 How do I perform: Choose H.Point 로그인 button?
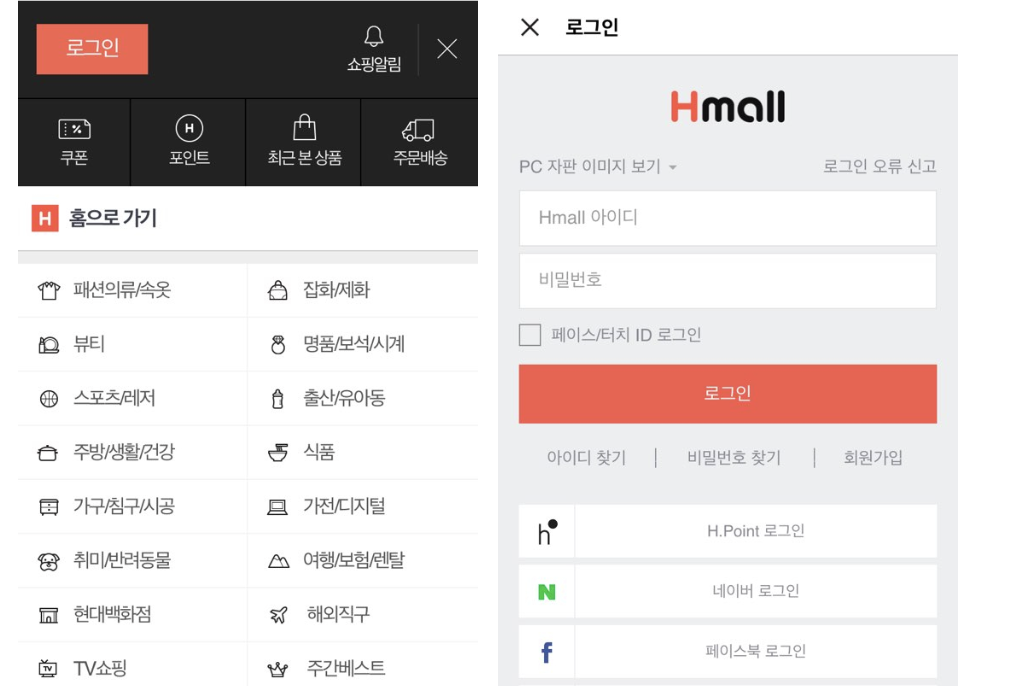coord(756,531)
